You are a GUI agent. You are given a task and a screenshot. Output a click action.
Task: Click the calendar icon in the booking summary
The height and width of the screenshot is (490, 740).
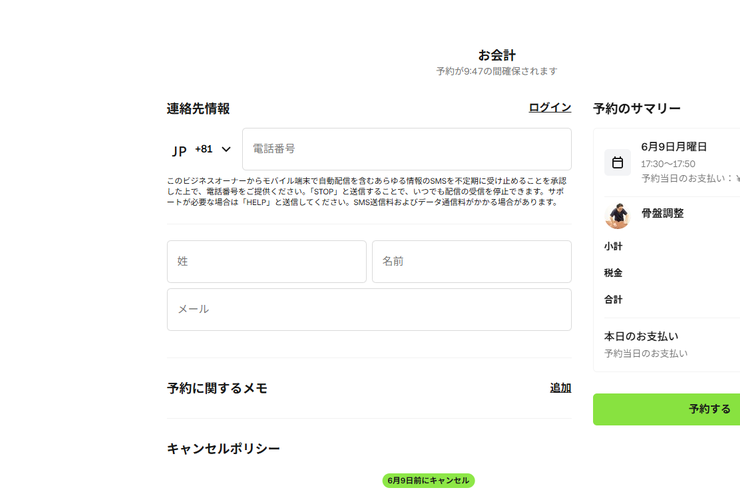617,162
